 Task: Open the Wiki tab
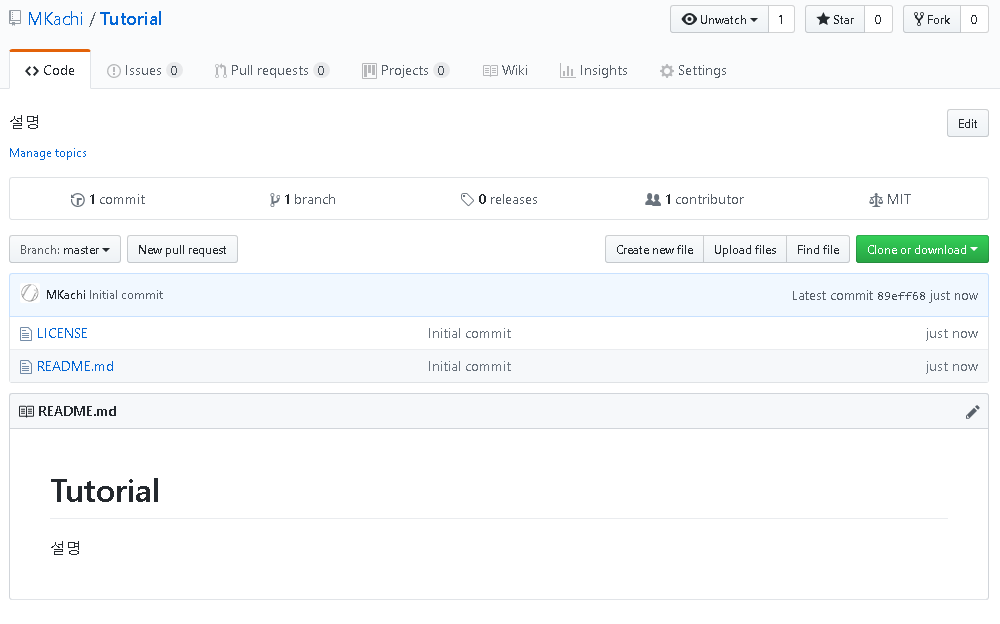click(505, 70)
